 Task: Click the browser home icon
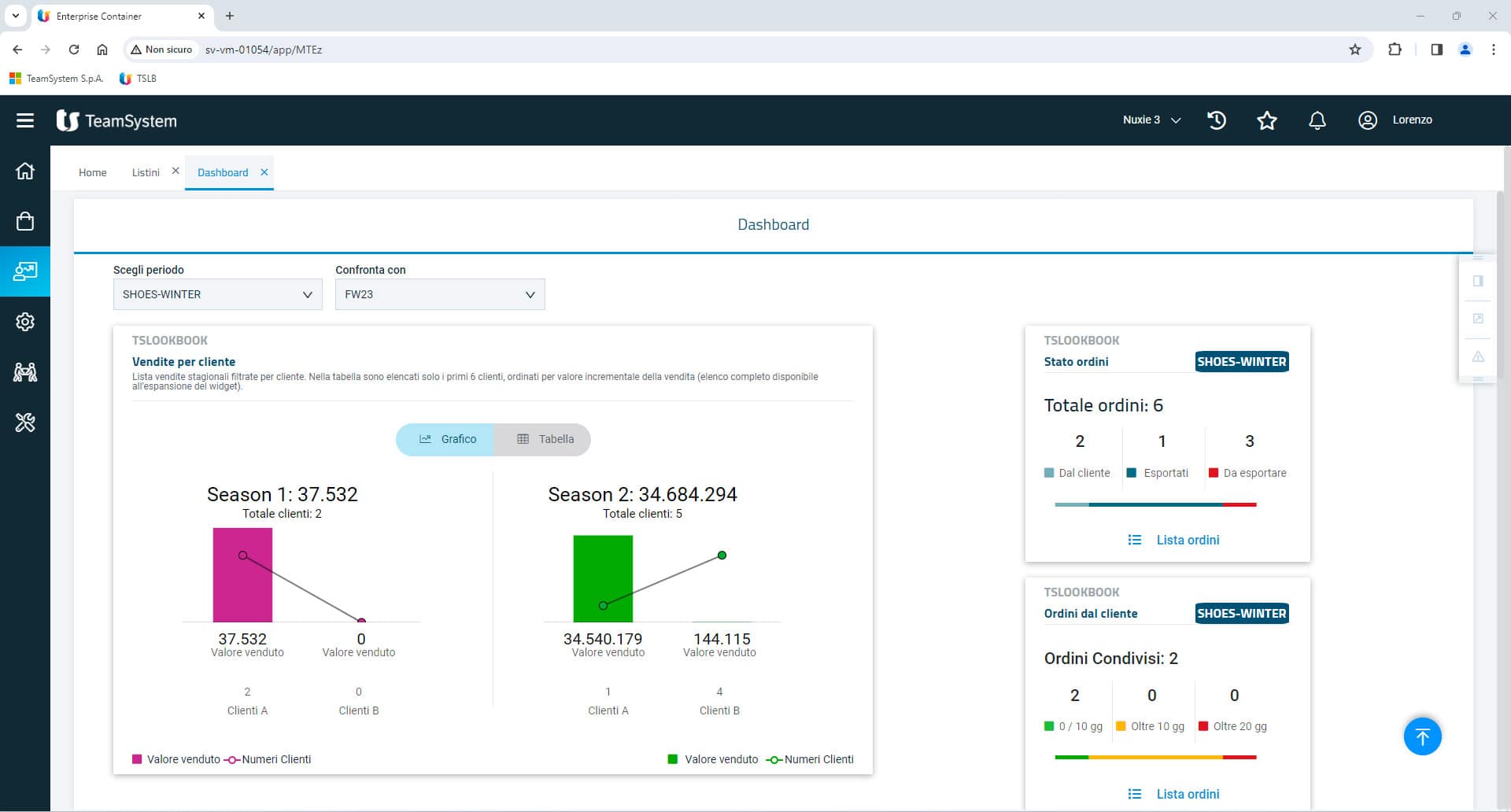[102, 50]
